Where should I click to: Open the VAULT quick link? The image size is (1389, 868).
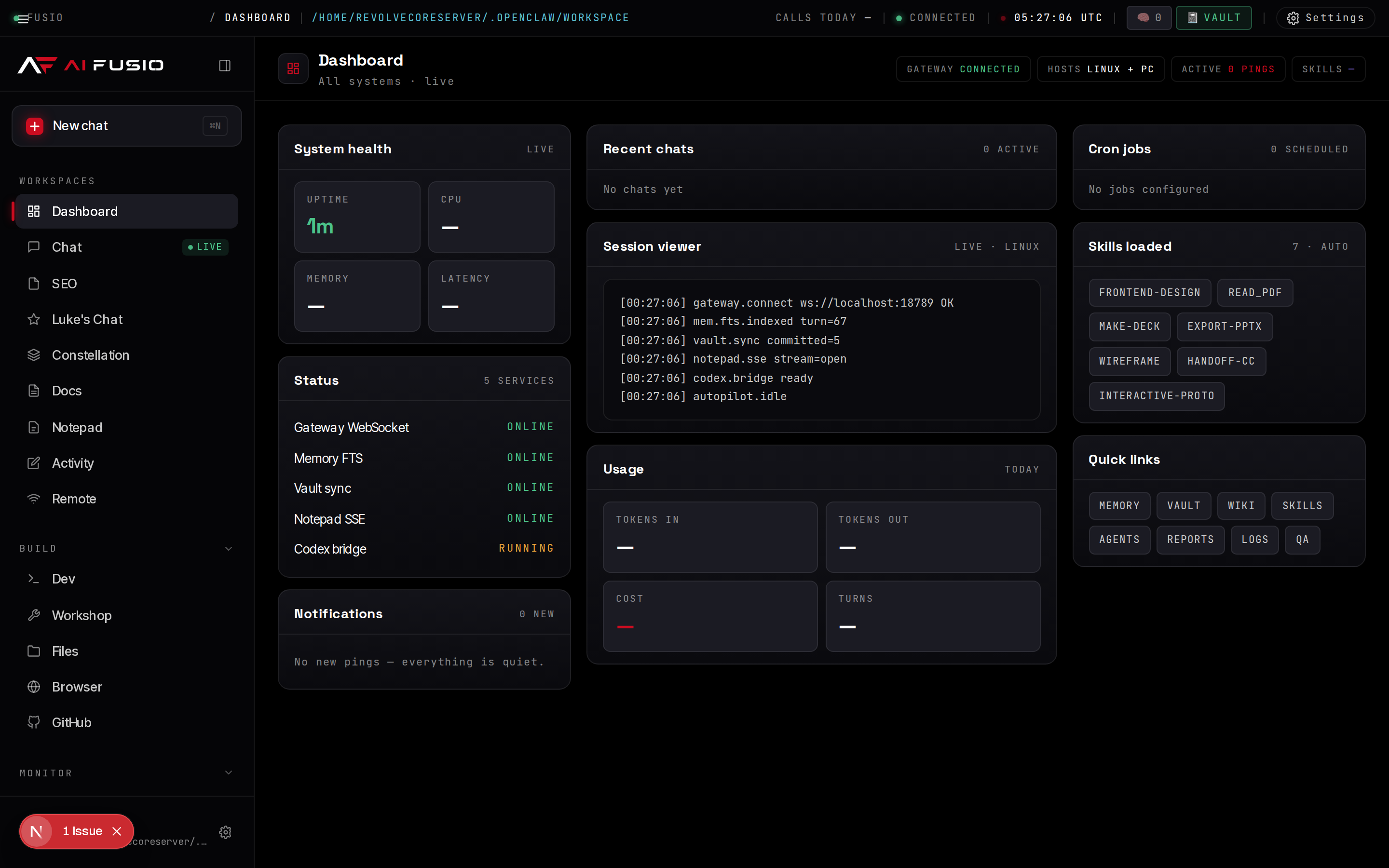(1184, 506)
